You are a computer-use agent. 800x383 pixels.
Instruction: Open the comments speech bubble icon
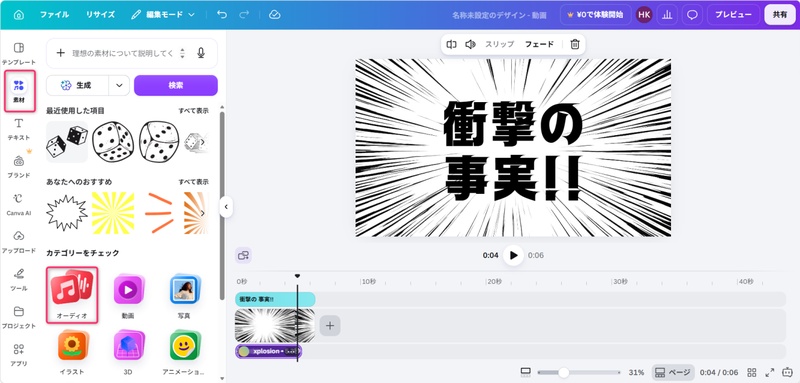pos(692,15)
